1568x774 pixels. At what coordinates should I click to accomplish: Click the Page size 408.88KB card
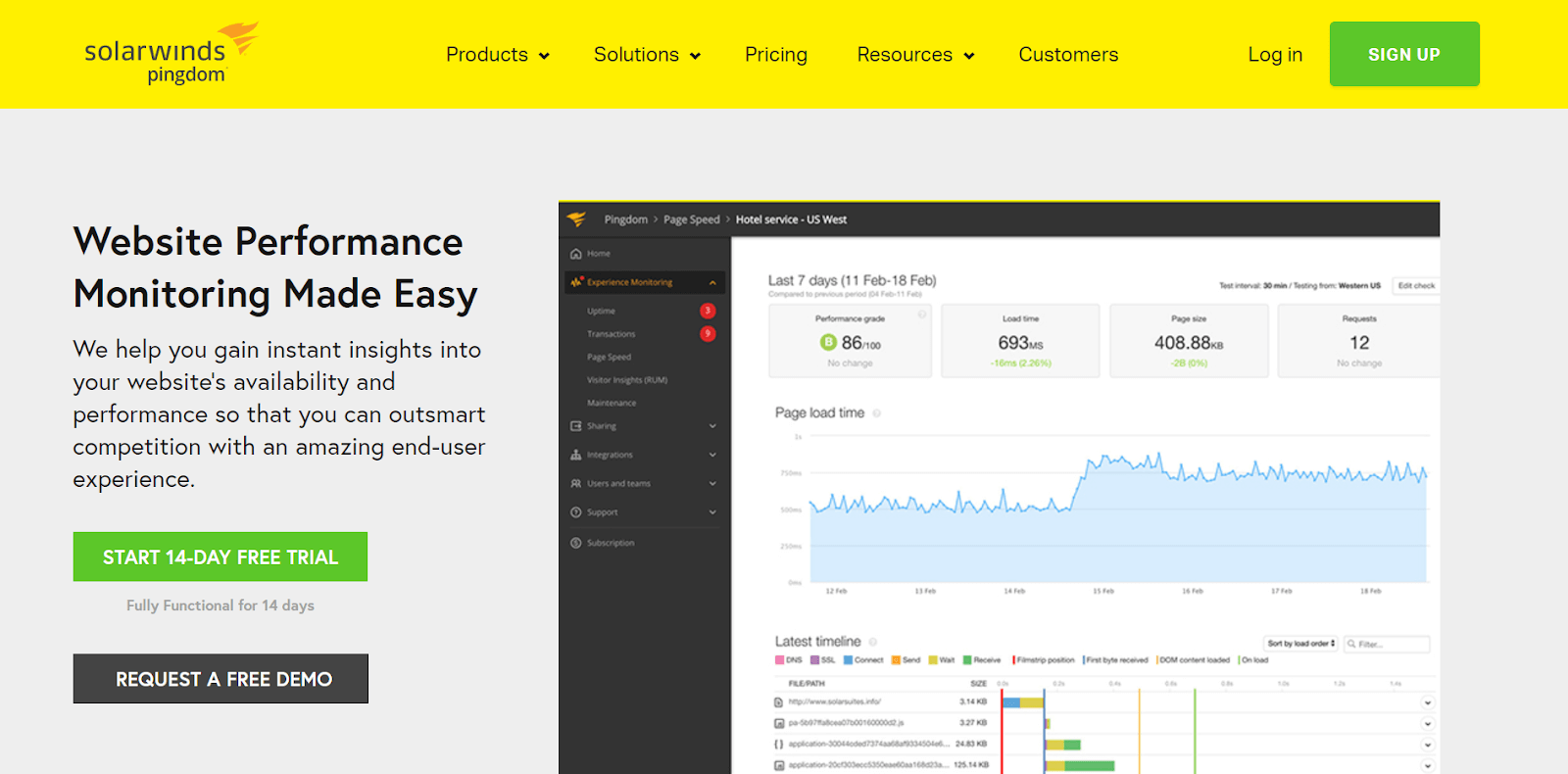1189,340
